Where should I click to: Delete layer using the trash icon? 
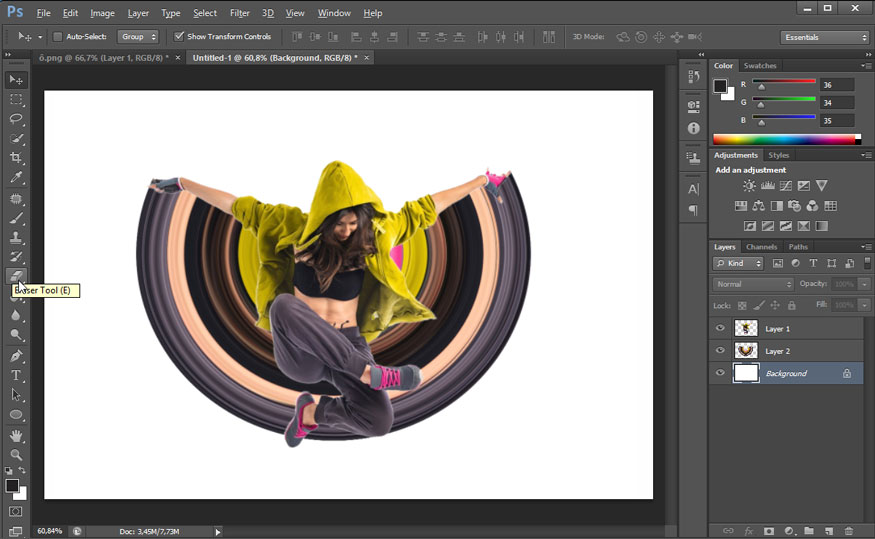pyautogui.click(x=848, y=530)
